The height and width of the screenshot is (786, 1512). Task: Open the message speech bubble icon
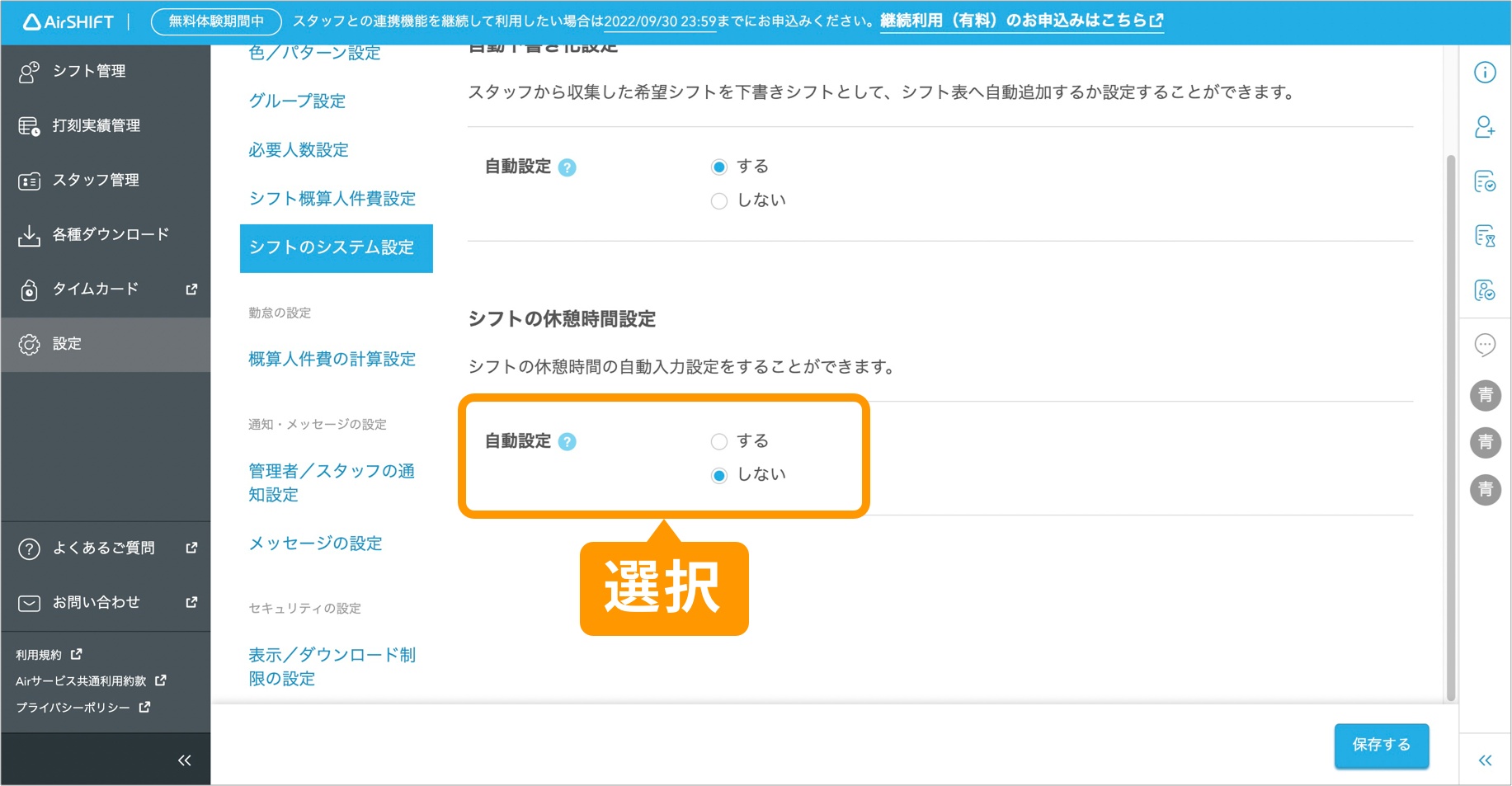click(1485, 345)
